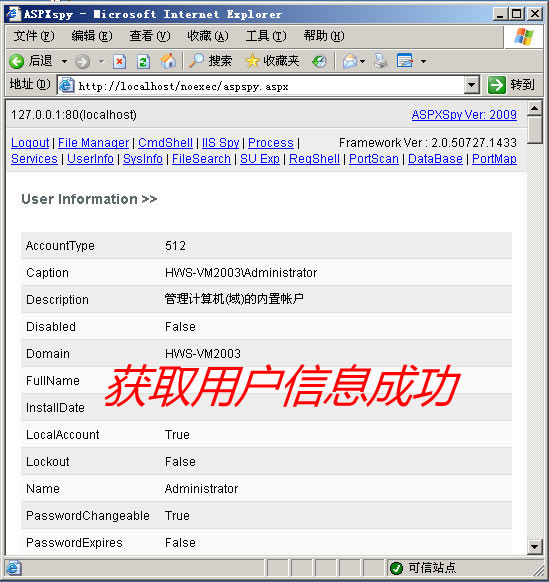Open the CmdShell link
Screen dimensions: 549x582
(165, 143)
